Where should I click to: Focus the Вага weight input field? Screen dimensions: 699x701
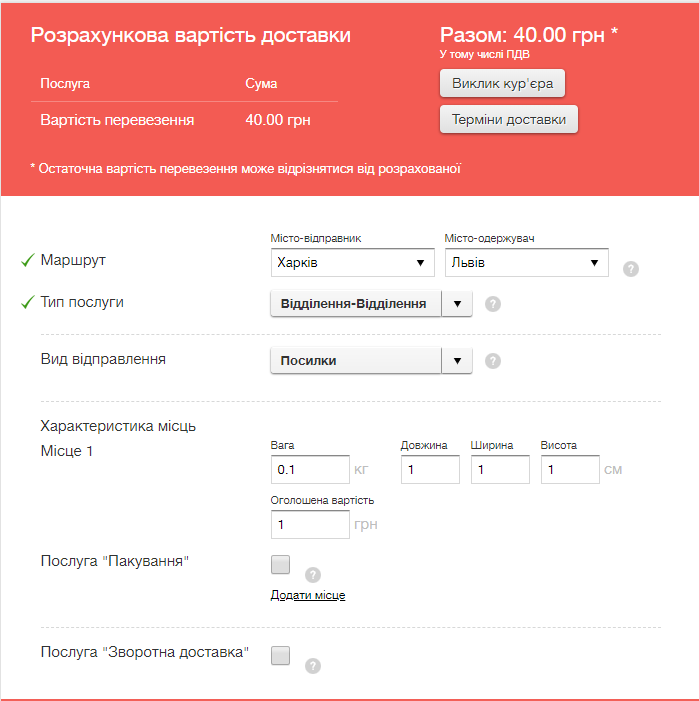310,469
